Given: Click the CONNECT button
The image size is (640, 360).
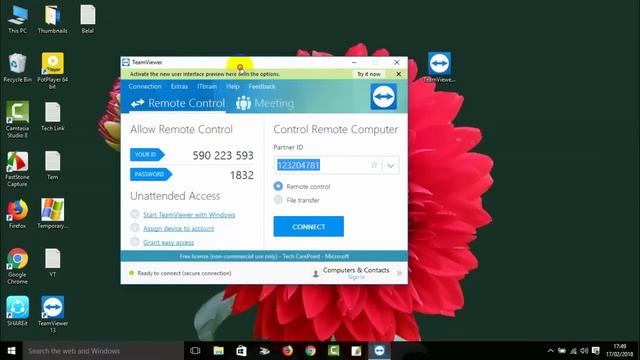Looking at the screenshot, I should [309, 227].
